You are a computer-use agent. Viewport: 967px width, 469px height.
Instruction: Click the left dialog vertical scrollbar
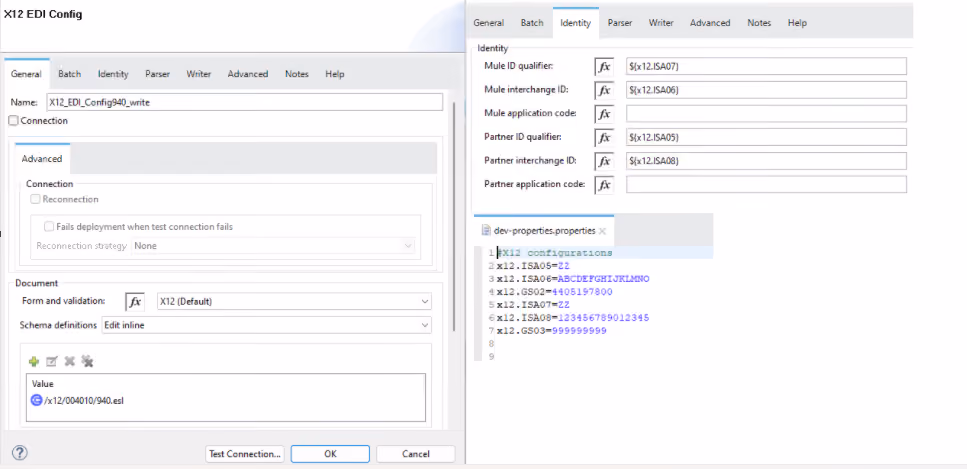tap(455, 216)
